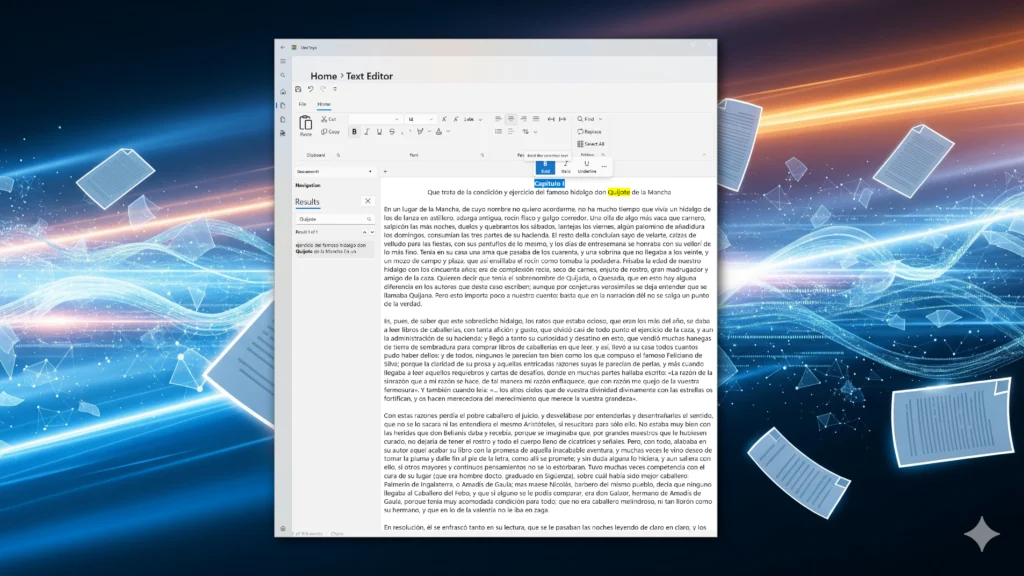Go to the next search result arrow
This screenshot has width=1024, height=576.
372,232
